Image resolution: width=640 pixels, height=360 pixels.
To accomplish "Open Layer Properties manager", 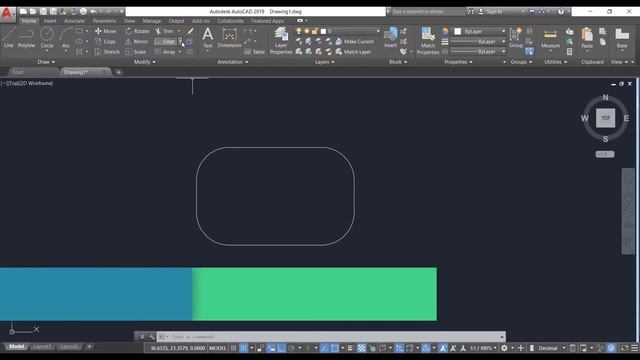I will [281, 41].
